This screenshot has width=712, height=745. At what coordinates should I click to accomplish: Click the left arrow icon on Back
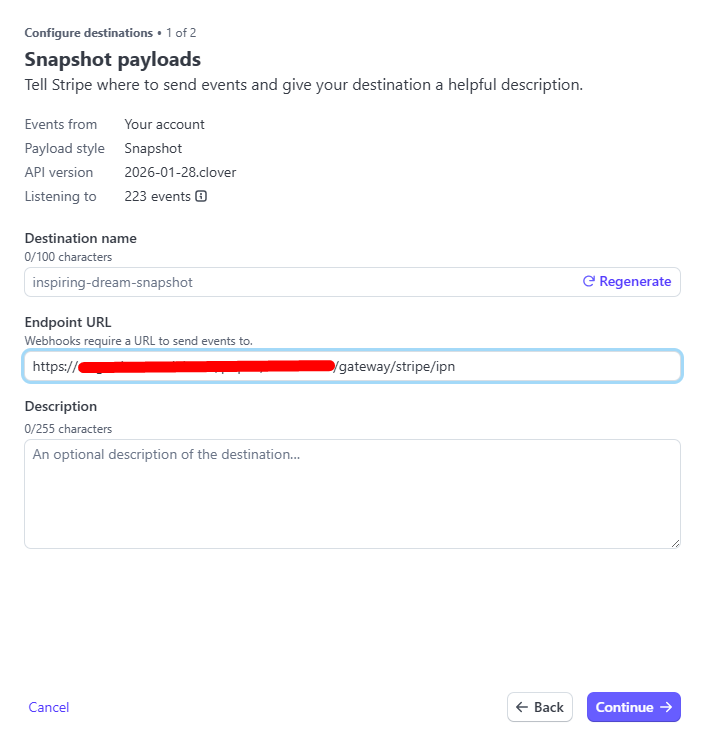coord(521,707)
